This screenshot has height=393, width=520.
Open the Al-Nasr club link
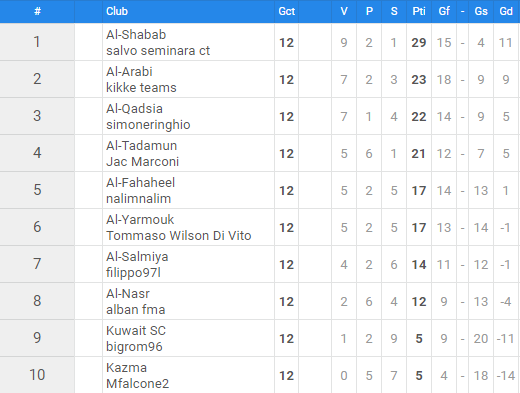(128, 294)
